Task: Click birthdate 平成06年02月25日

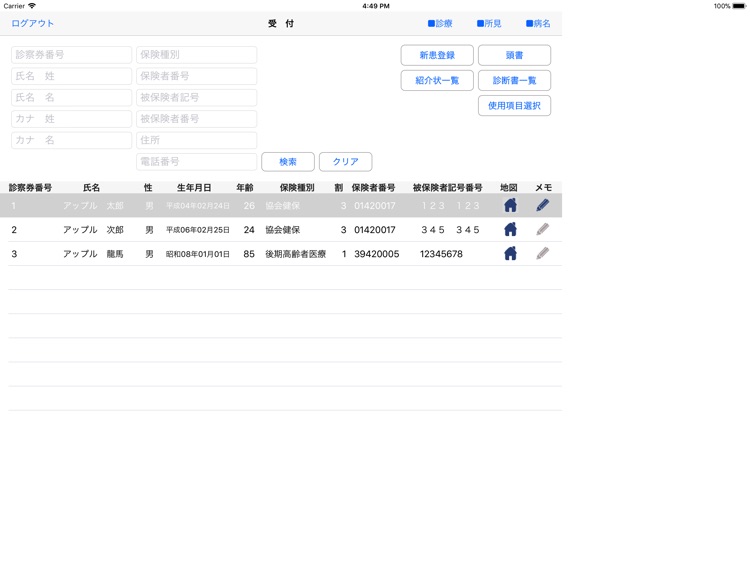Action: pos(198,230)
